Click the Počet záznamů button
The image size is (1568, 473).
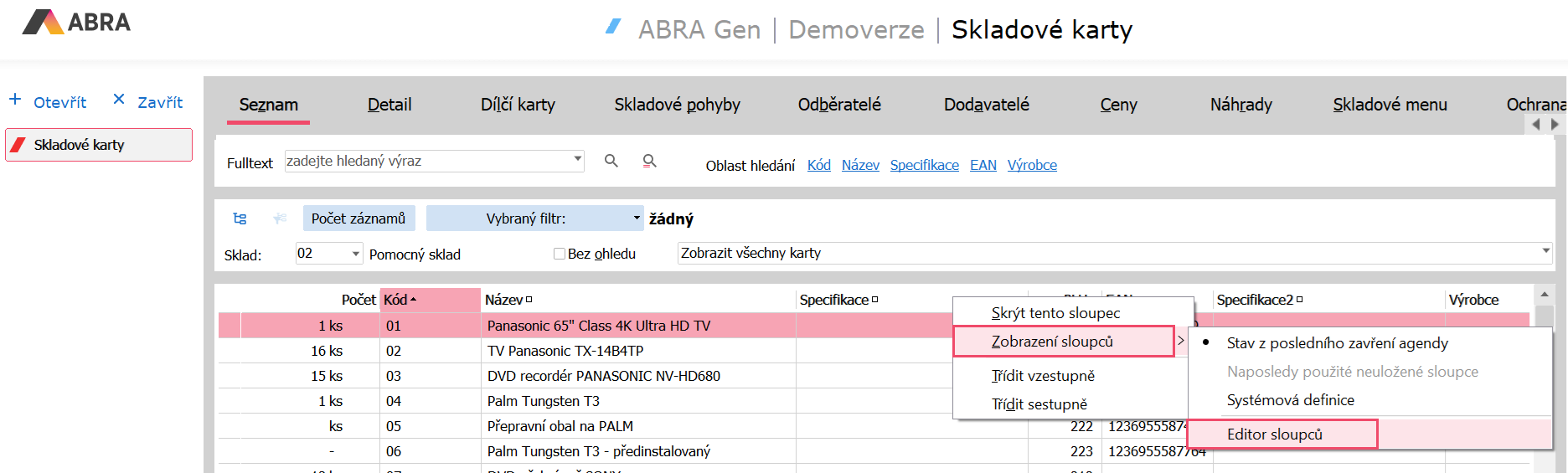(358, 219)
